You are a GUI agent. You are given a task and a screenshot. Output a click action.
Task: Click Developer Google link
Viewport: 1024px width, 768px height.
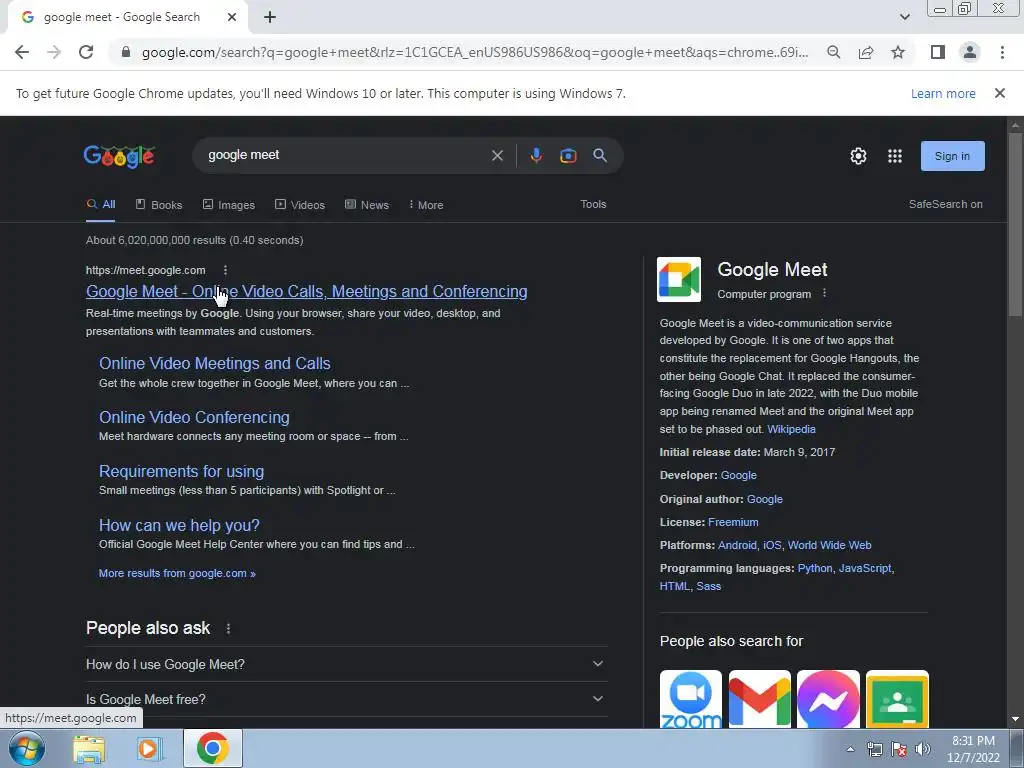click(x=739, y=475)
